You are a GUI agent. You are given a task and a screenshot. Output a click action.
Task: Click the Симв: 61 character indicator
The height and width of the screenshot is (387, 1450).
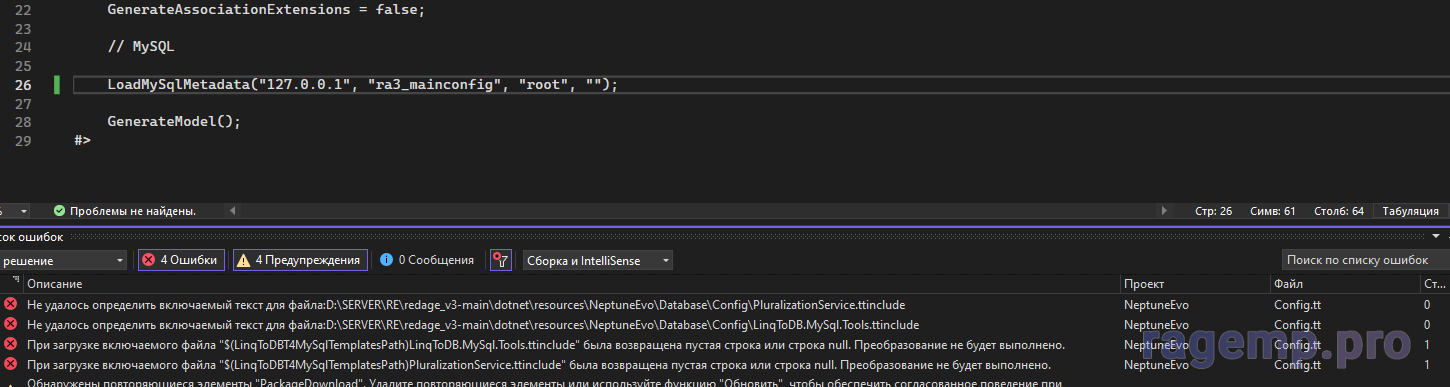point(1273,211)
